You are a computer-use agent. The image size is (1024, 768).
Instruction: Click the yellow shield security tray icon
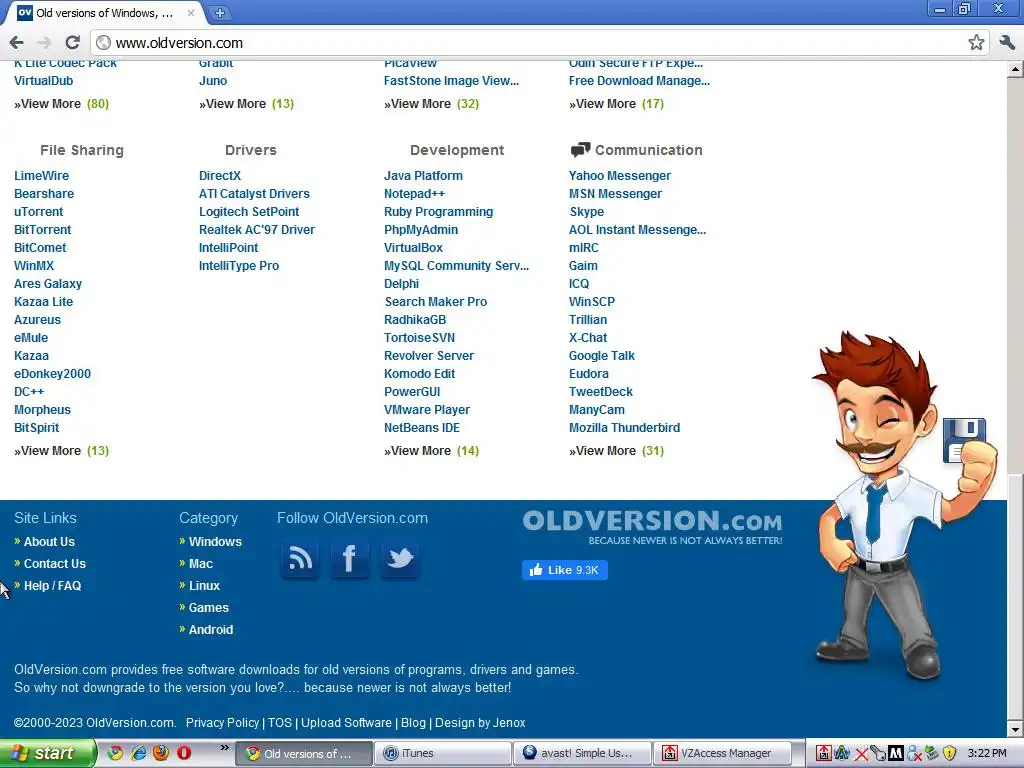pos(950,754)
